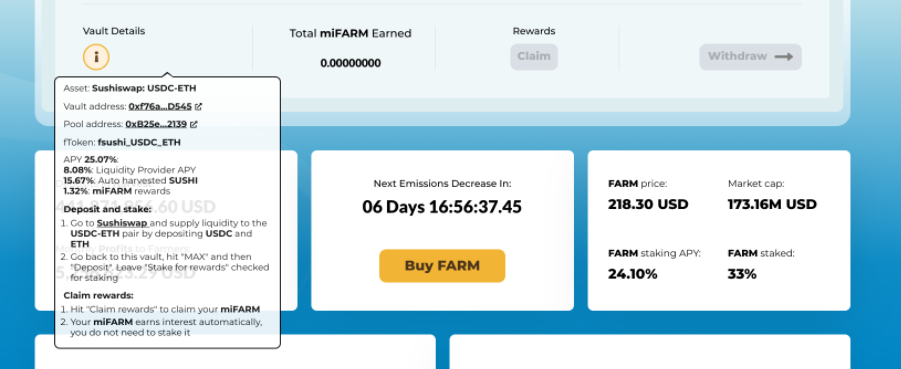Click the Claim rewards heading in tooltip
This screenshot has height=369, width=901.
(x=98, y=295)
